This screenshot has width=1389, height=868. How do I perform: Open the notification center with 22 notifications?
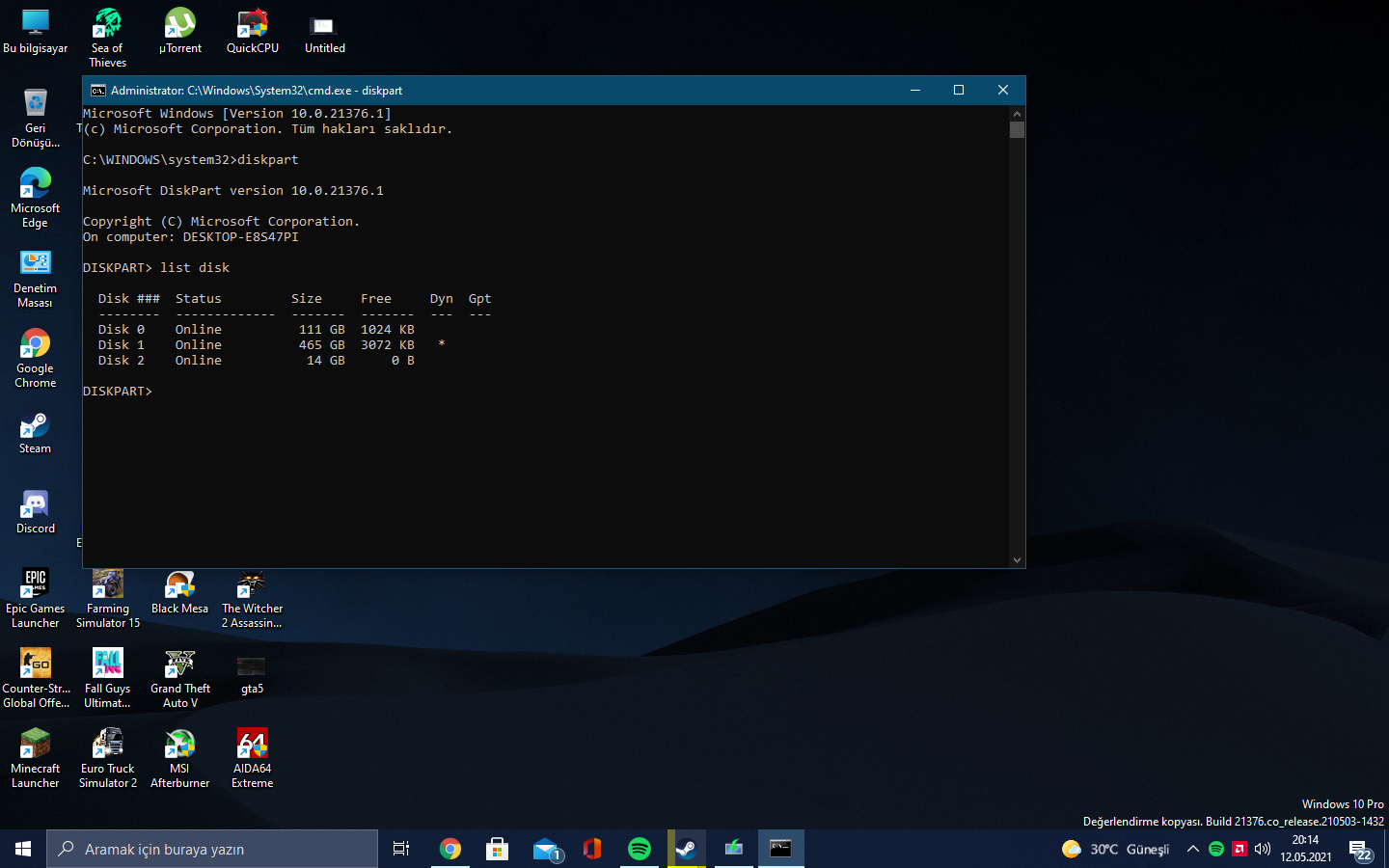click(x=1361, y=850)
